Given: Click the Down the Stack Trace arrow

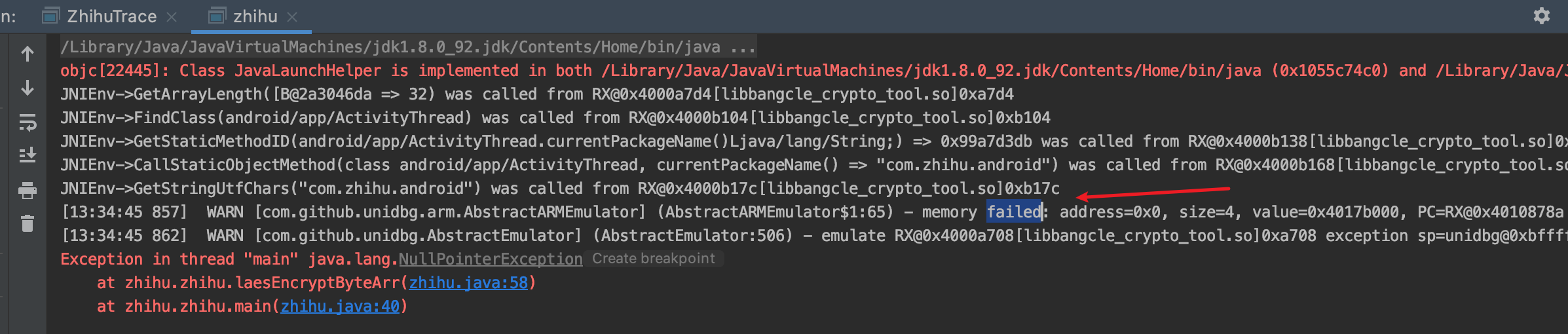Looking at the screenshot, I should [x=28, y=88].
